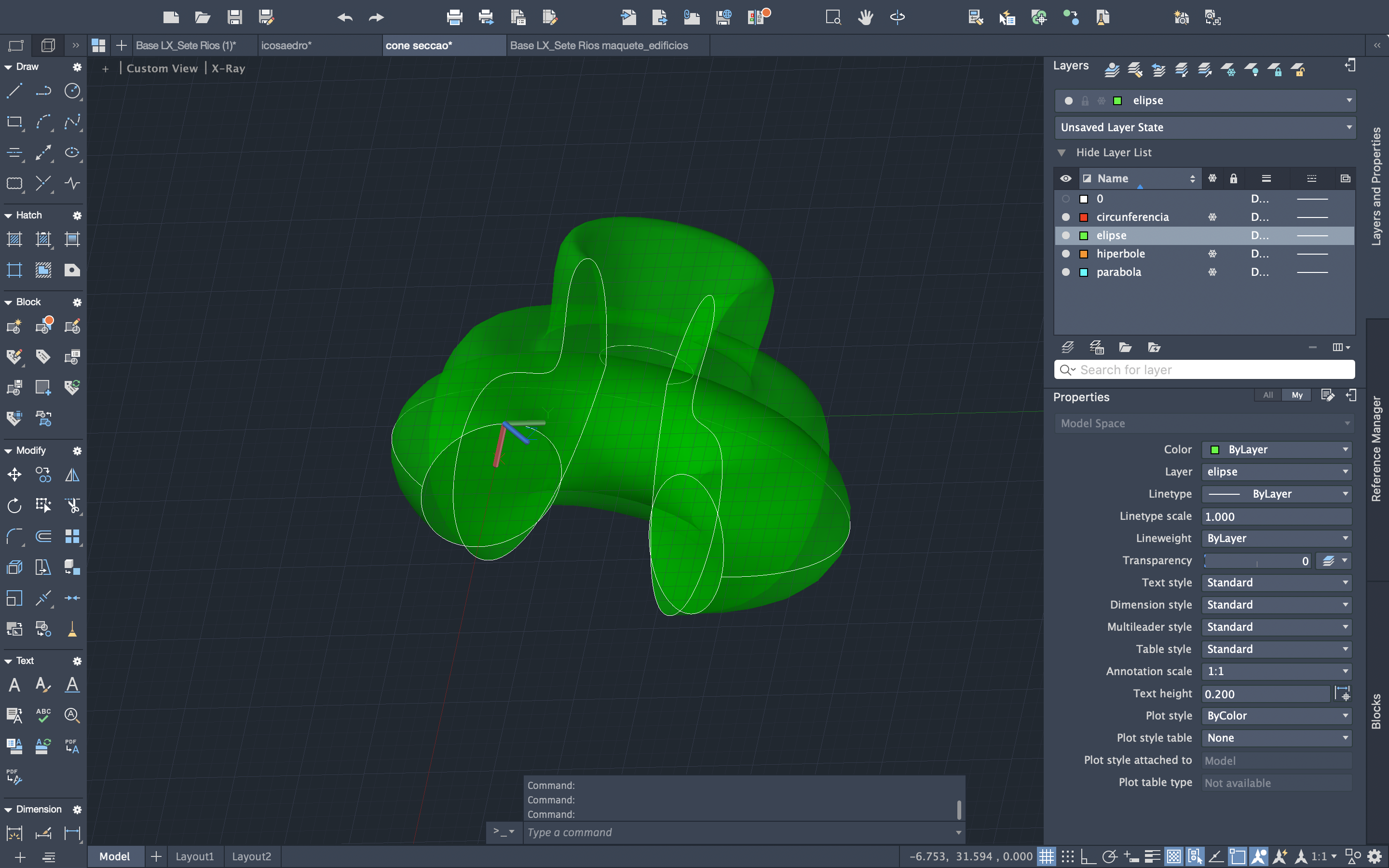Toggle grid display in status bar
The height and width of the screenshot is (868, 1389).
tap(1047, 856)
